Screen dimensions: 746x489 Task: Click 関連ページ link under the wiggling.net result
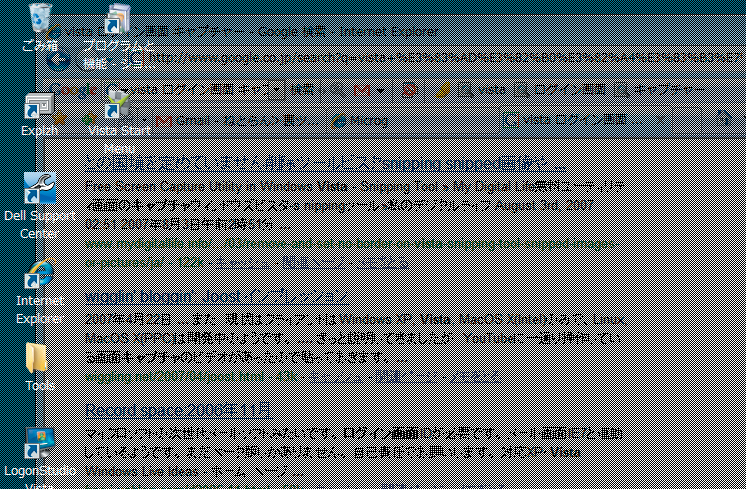point(406,377)
